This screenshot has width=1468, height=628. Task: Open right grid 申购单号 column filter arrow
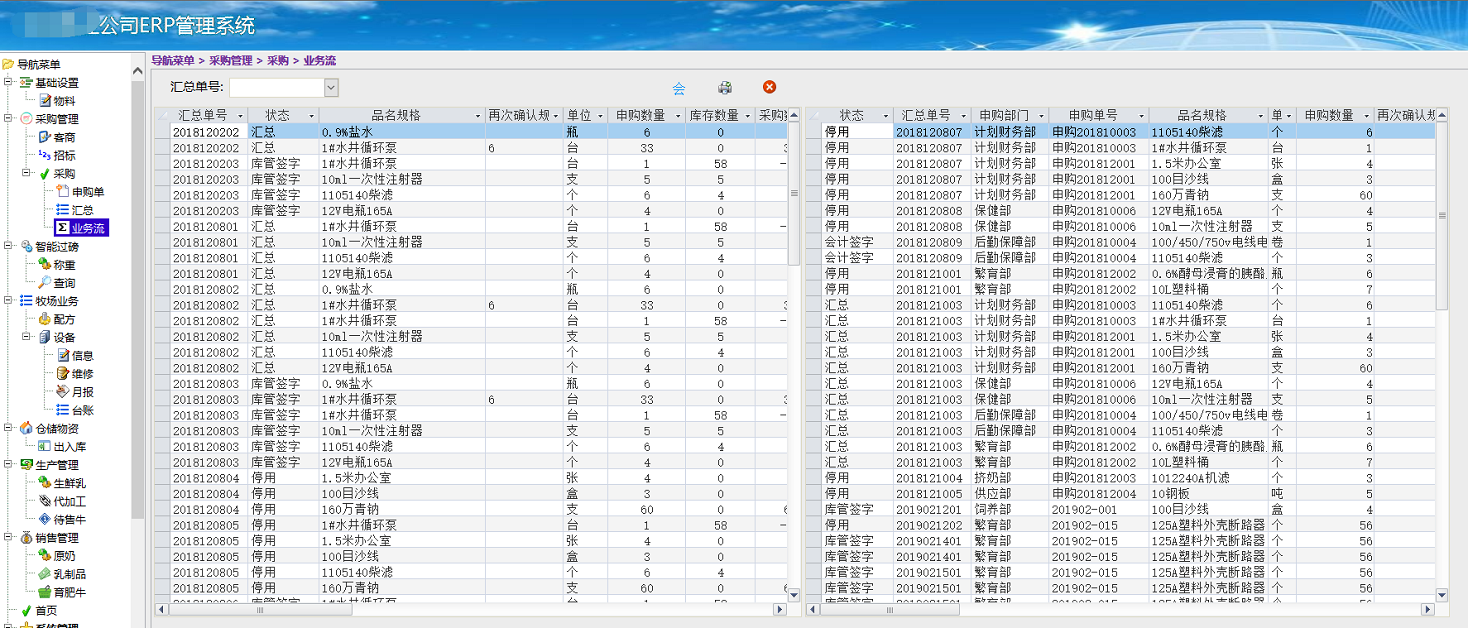[1141, 116]
